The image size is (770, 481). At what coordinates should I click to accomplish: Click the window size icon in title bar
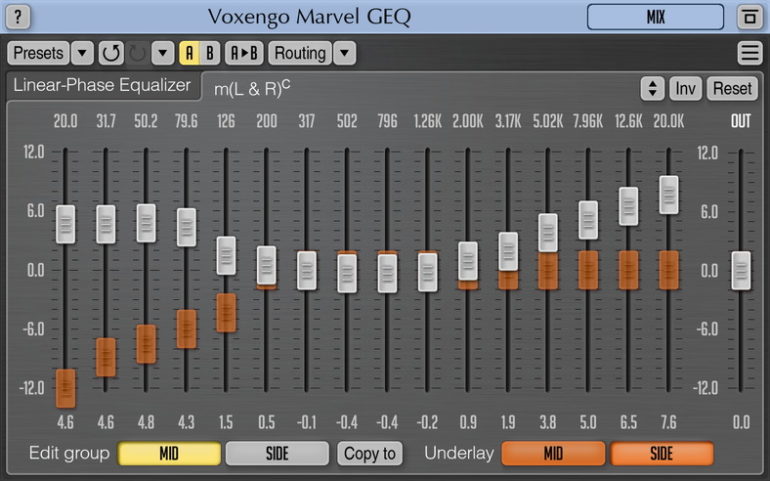click(748, 17)
